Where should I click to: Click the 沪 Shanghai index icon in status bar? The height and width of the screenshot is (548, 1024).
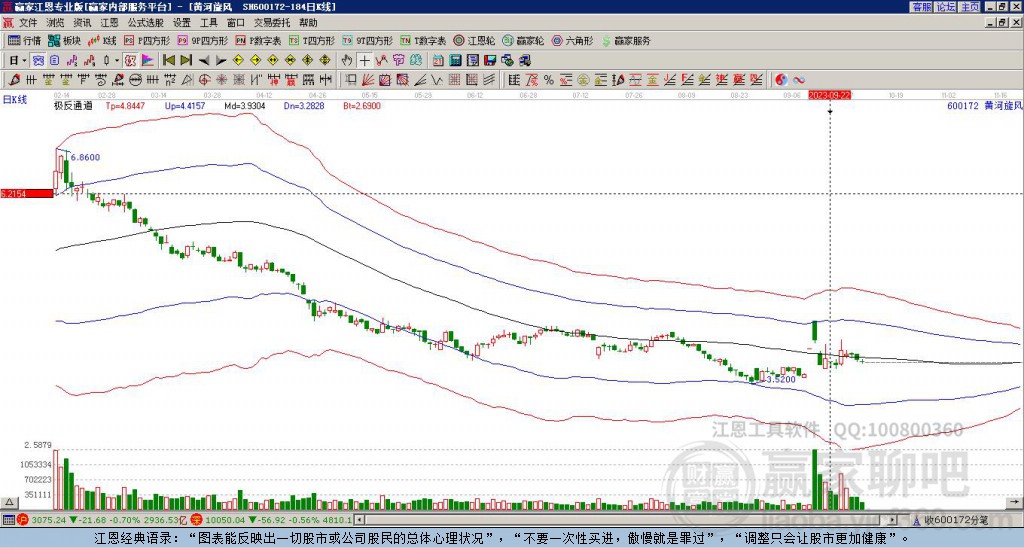pos(23,520)
